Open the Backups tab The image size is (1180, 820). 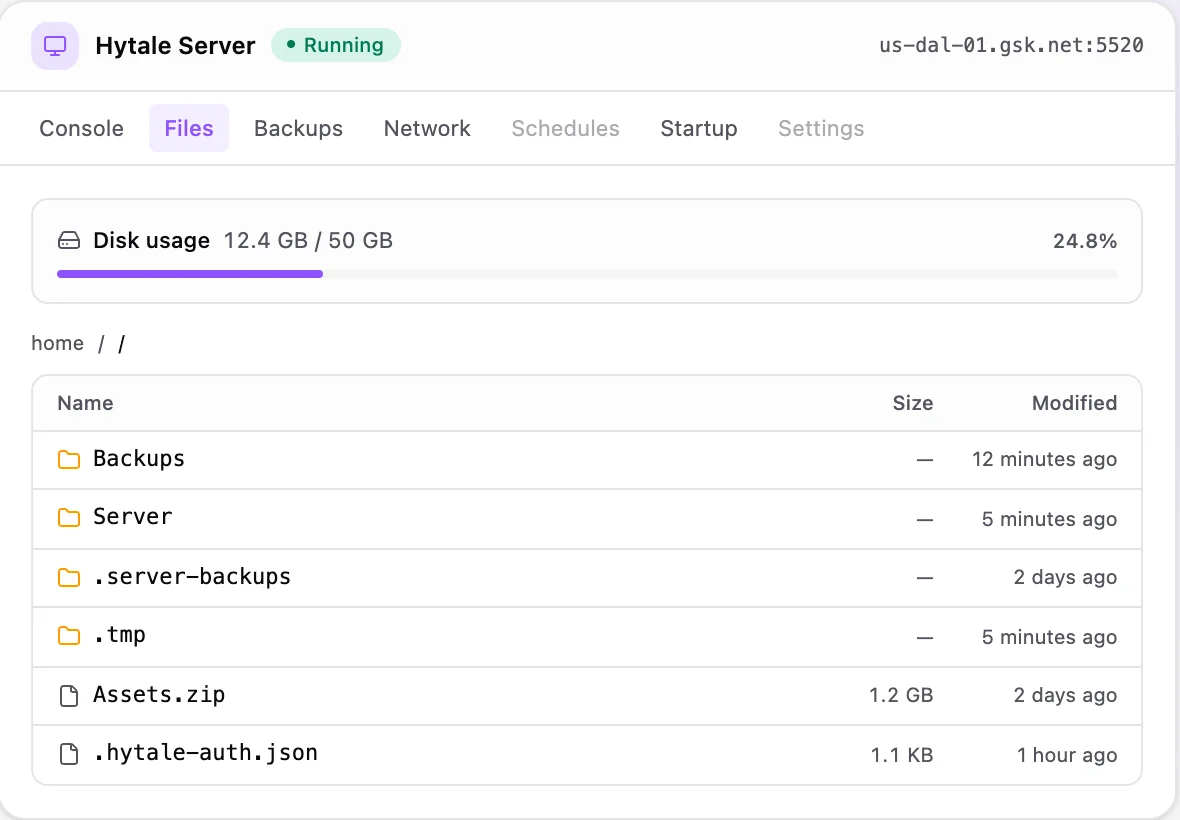click(298, 129)
